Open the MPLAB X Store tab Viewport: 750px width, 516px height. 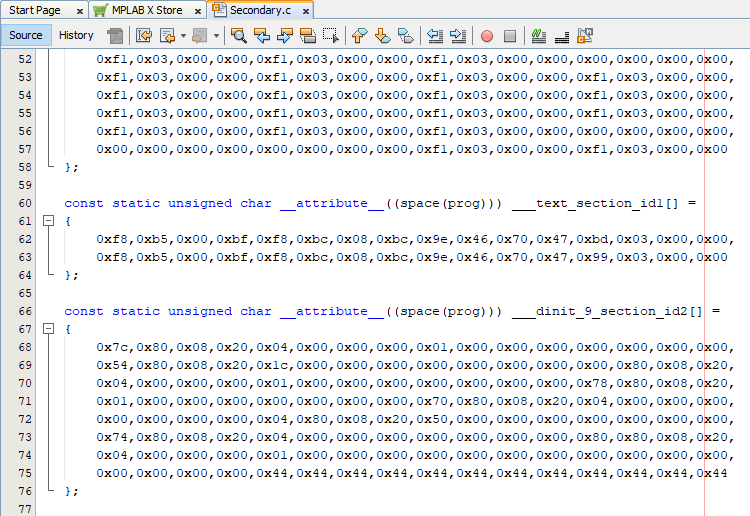pyautogui.click(x=147, y=10)
